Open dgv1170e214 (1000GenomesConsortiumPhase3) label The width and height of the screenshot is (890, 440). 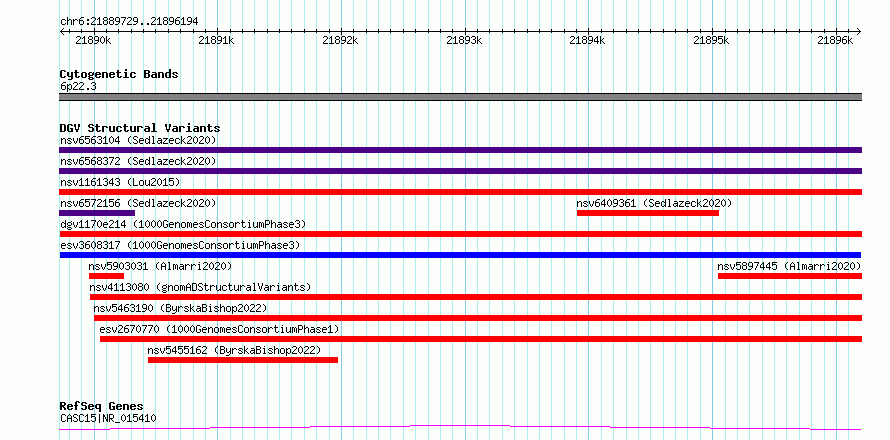pos(183,224)
